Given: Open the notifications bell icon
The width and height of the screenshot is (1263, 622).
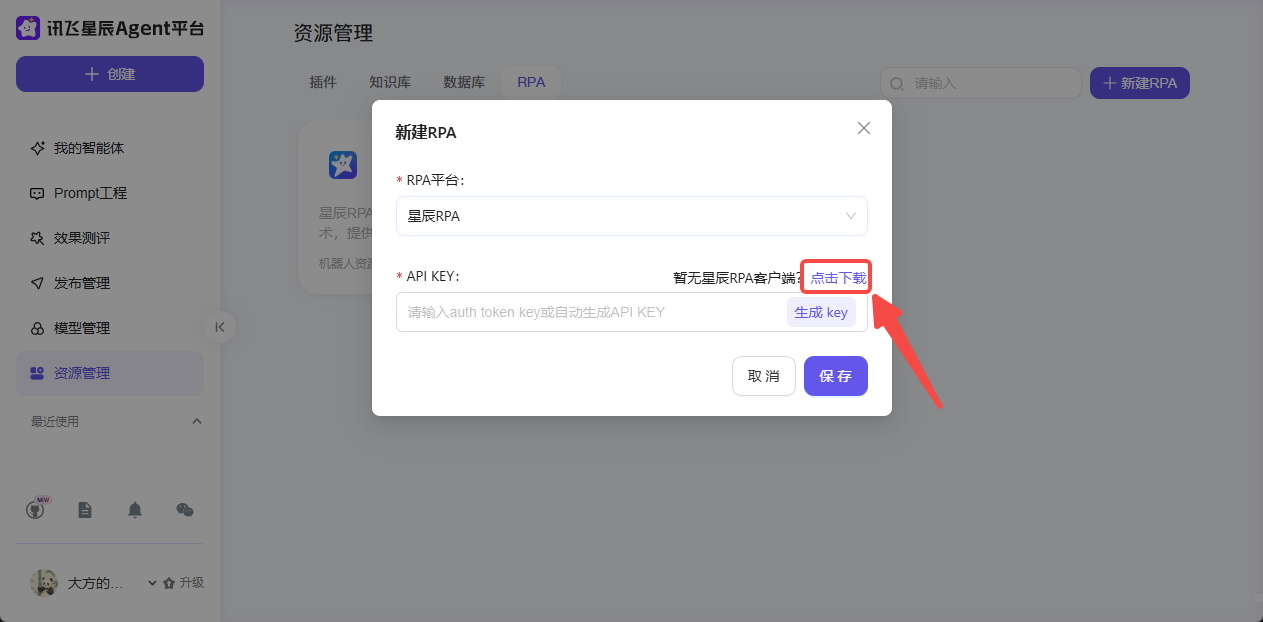Looking at the screenshot, I should [135, 510].
